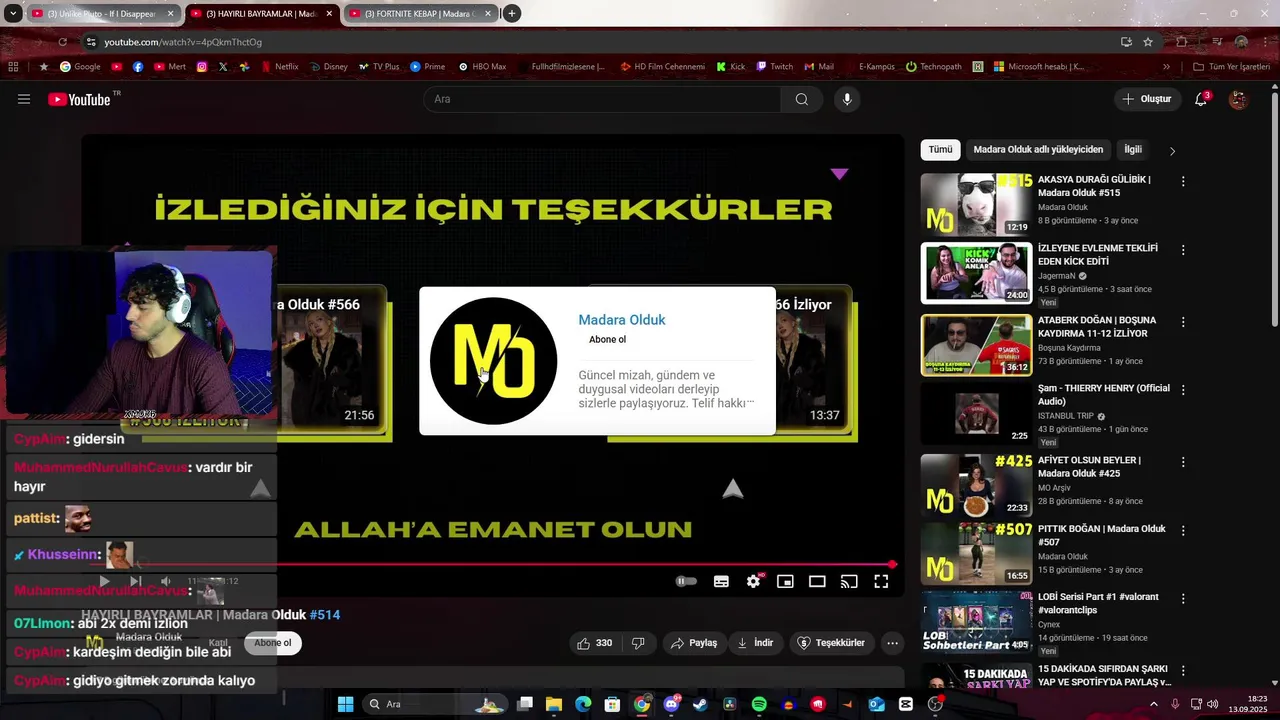Viewport: 1280px width, 720px height.
Task: Open the account avatar menu
Action: point(1238,99)
